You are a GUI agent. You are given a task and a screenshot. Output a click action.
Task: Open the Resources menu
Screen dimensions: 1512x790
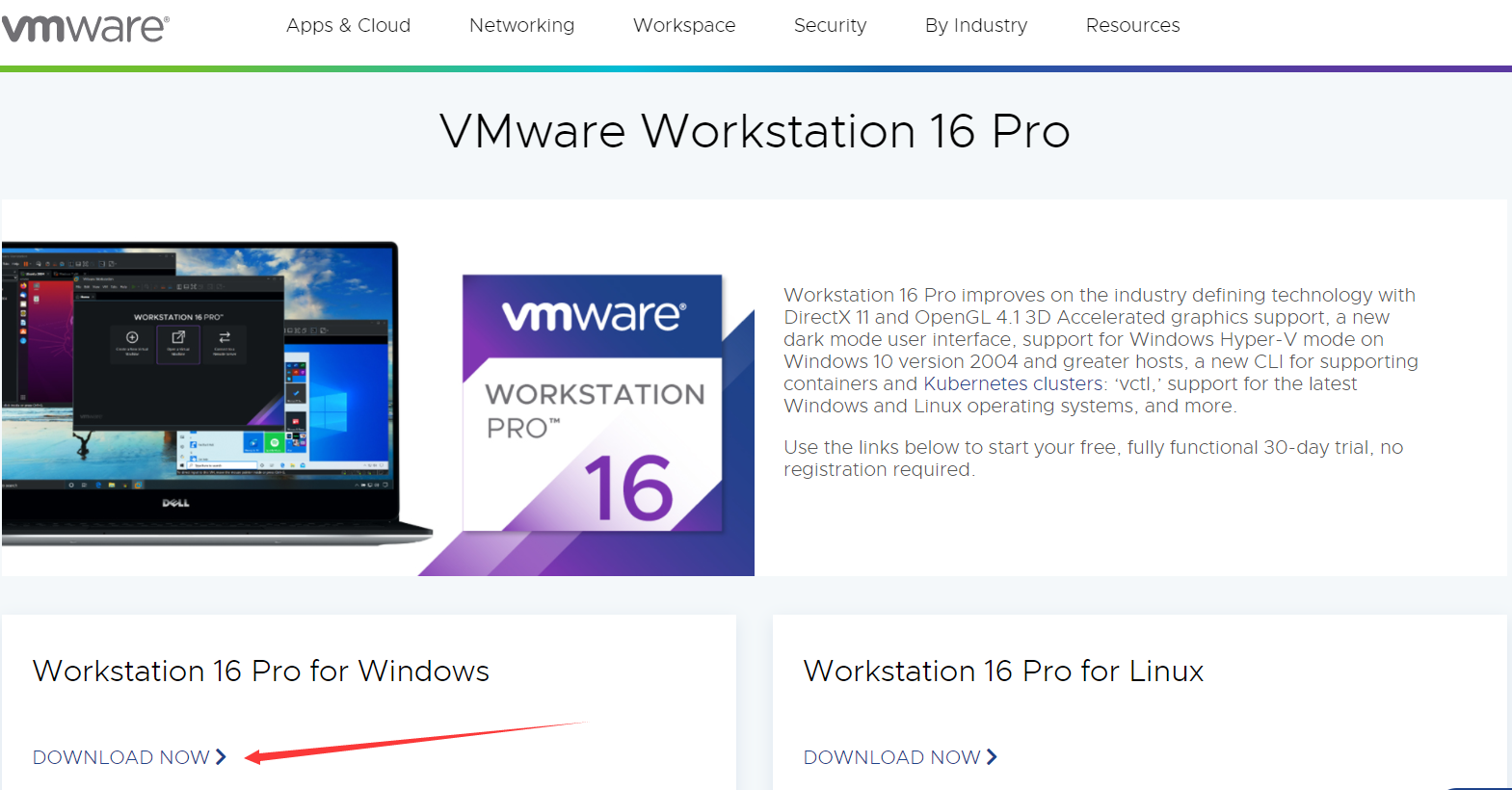1132,26
